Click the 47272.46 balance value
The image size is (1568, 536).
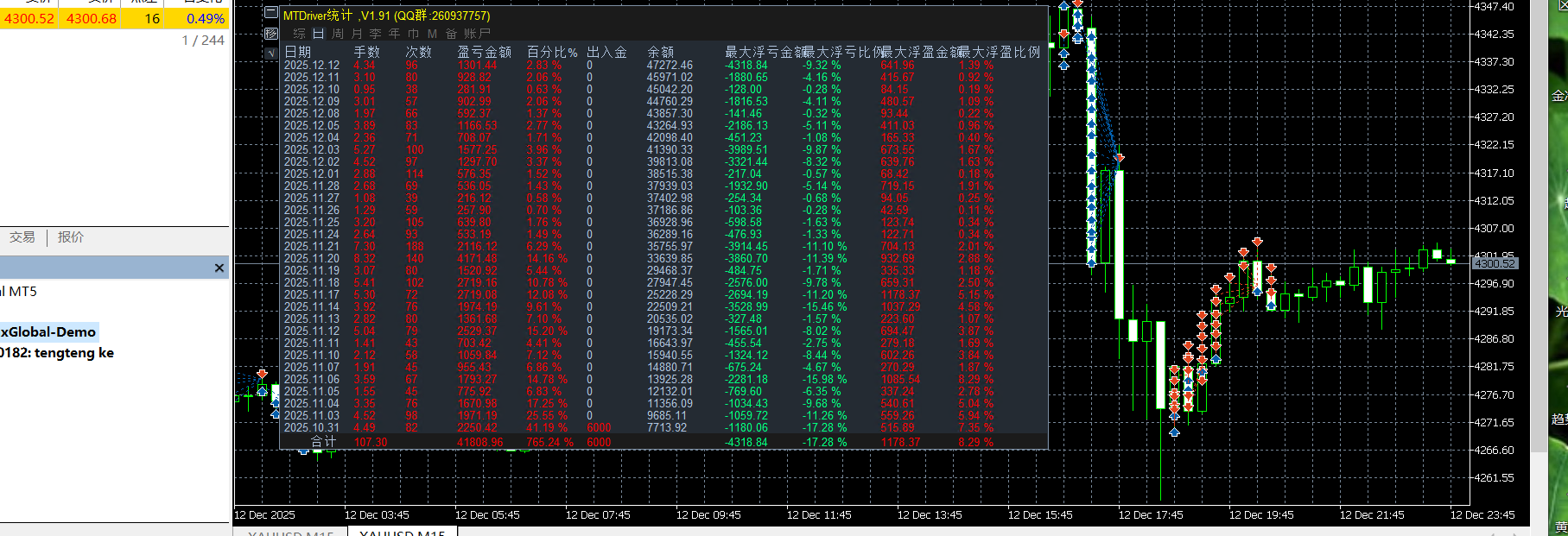coord(670,65)
